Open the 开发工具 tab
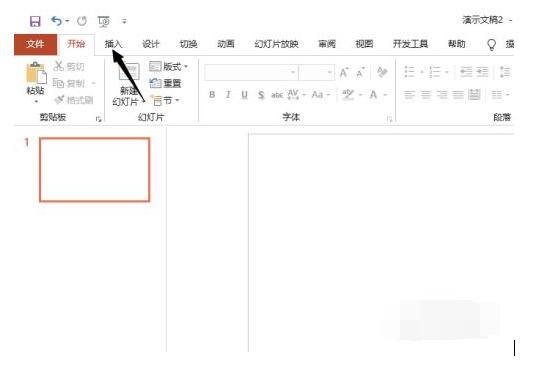 pyautogui.click(x=410, y=44)
